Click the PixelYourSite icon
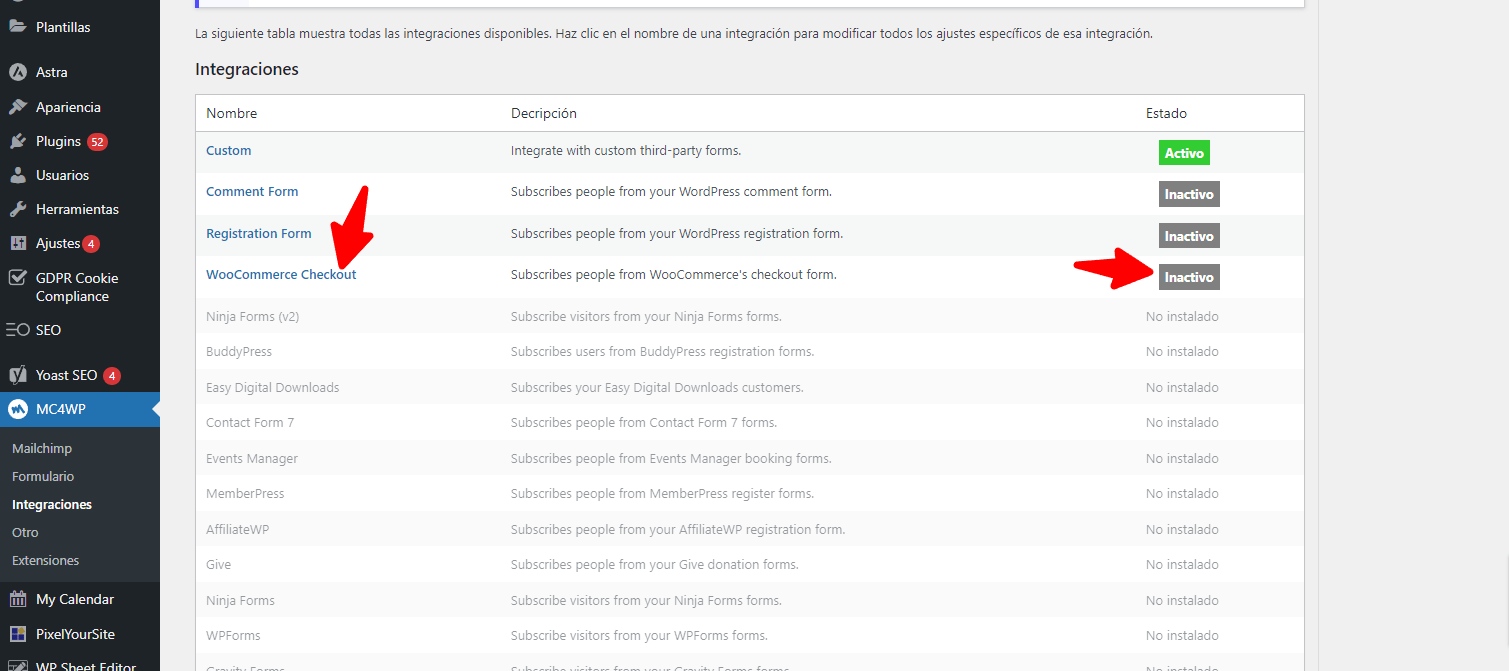Screen dimensions: 1509x671 click(17, 634)
